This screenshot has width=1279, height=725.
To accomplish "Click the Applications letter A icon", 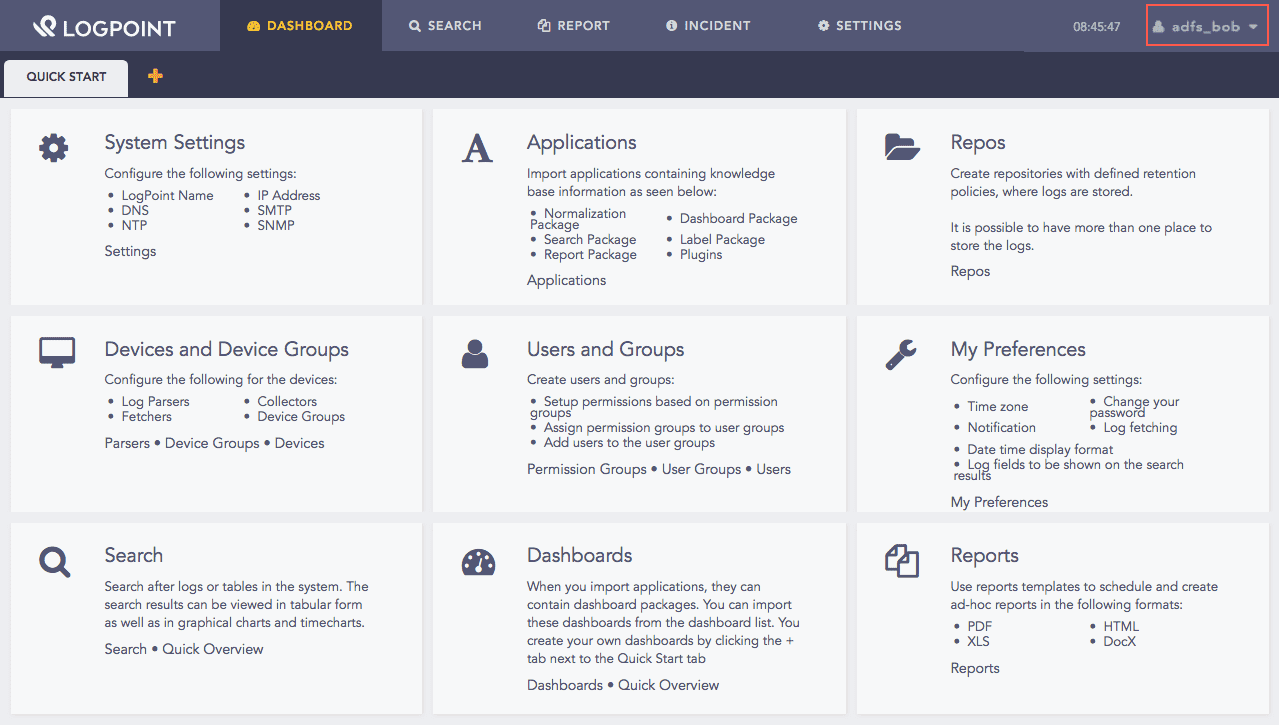I will tap(477, 148).
